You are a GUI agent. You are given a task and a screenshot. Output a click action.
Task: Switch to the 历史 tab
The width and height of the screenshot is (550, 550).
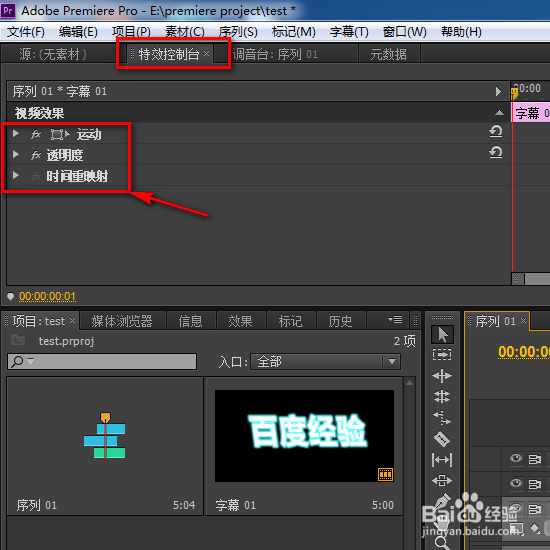click(340, 321)
